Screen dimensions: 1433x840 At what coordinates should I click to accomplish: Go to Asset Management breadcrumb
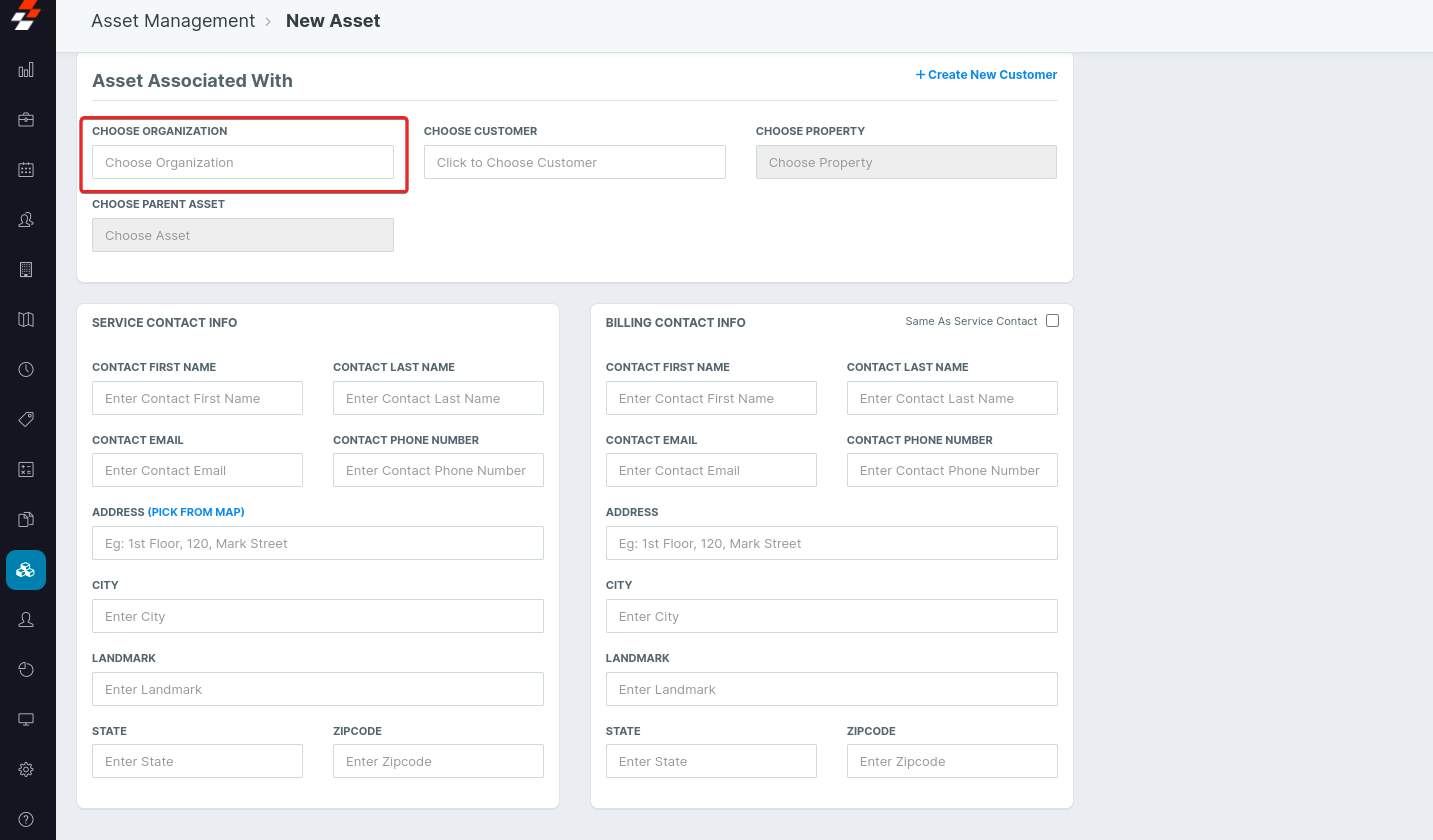pos(173,21)
